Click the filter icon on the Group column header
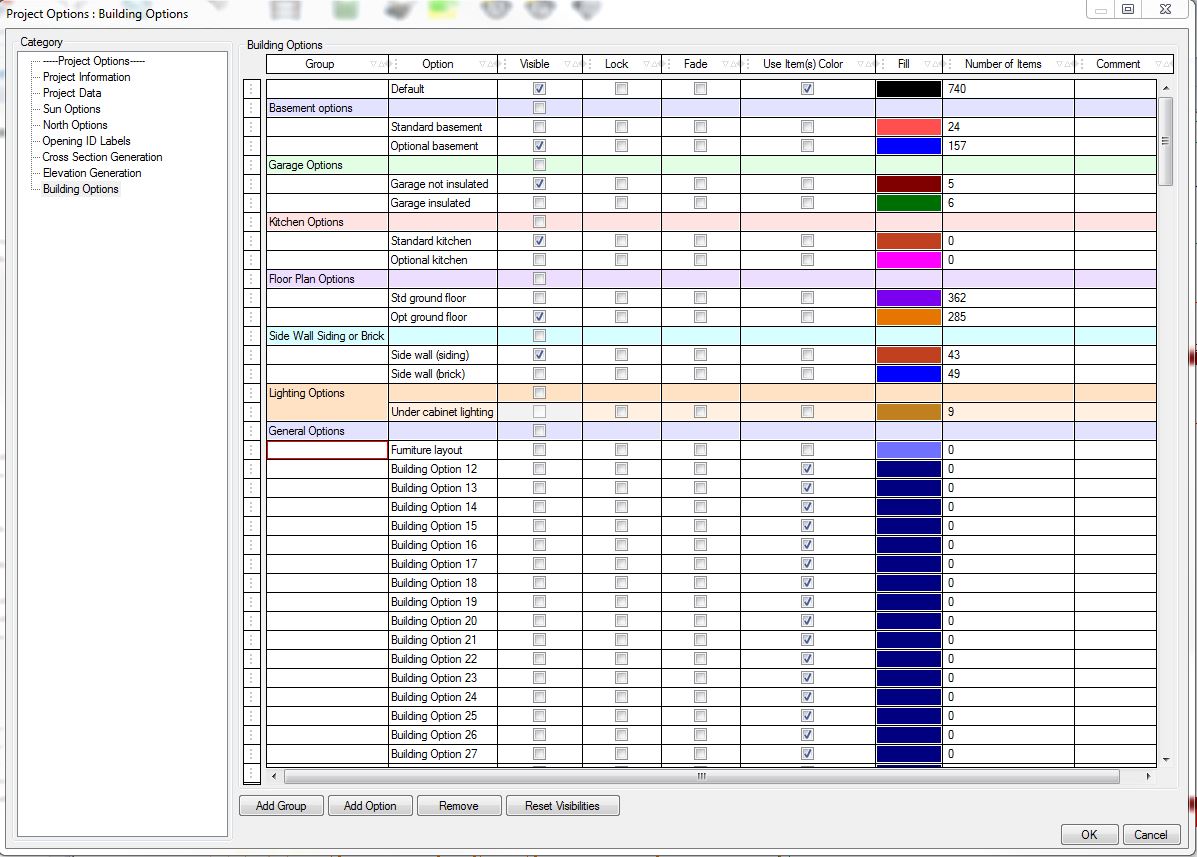The width and height of the screenshot is (1197, 857). coord(373,63)
